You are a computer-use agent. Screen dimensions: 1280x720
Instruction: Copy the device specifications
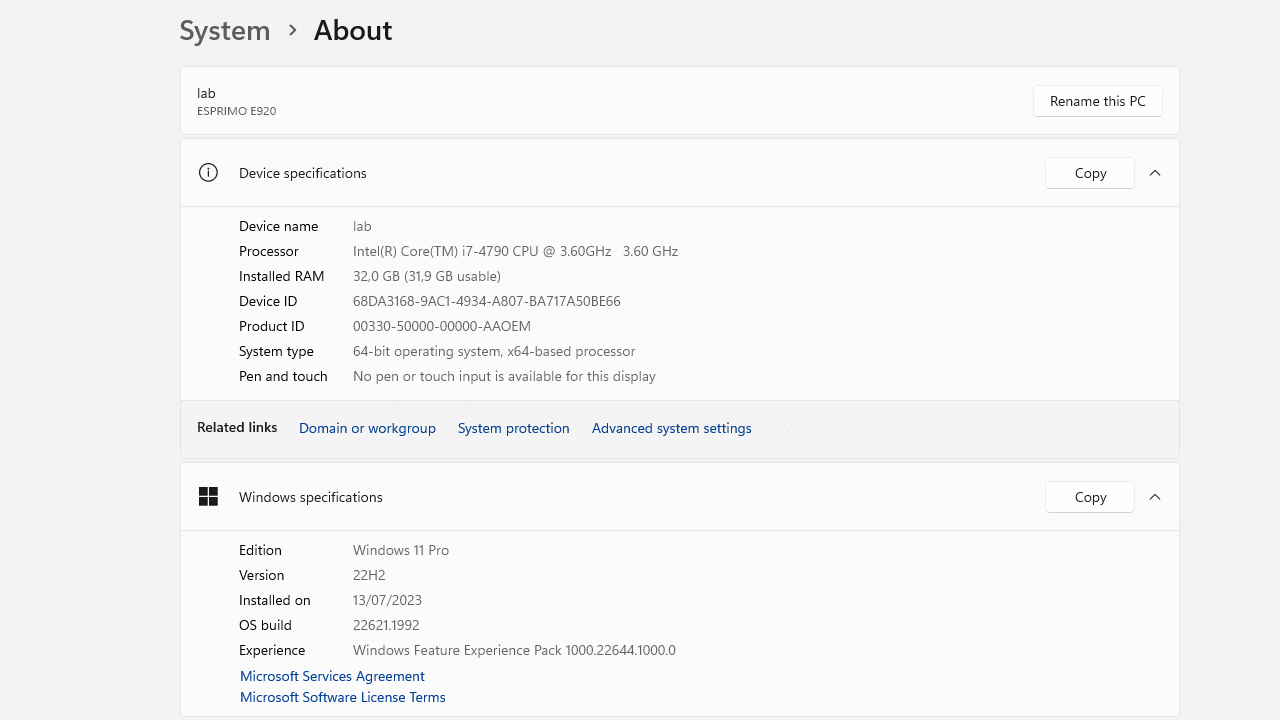pyautogui.click(x=1090, y=173)
